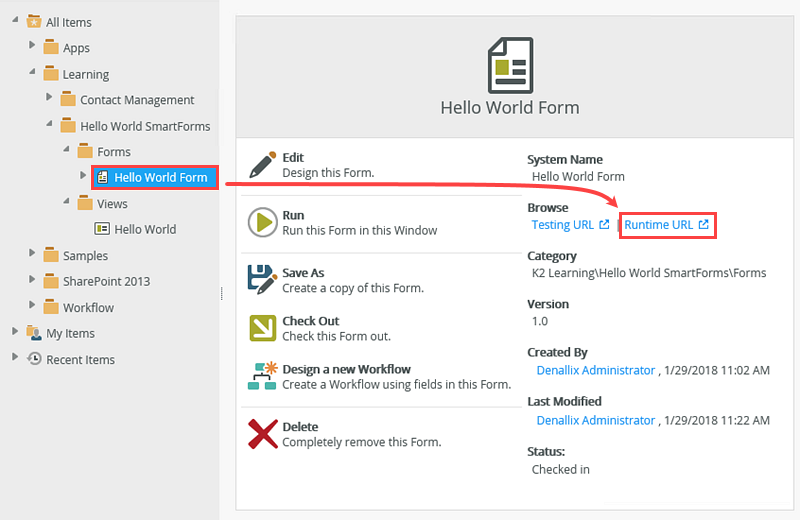Select Hello World Form in tree
800x520 pixels.
160,178
